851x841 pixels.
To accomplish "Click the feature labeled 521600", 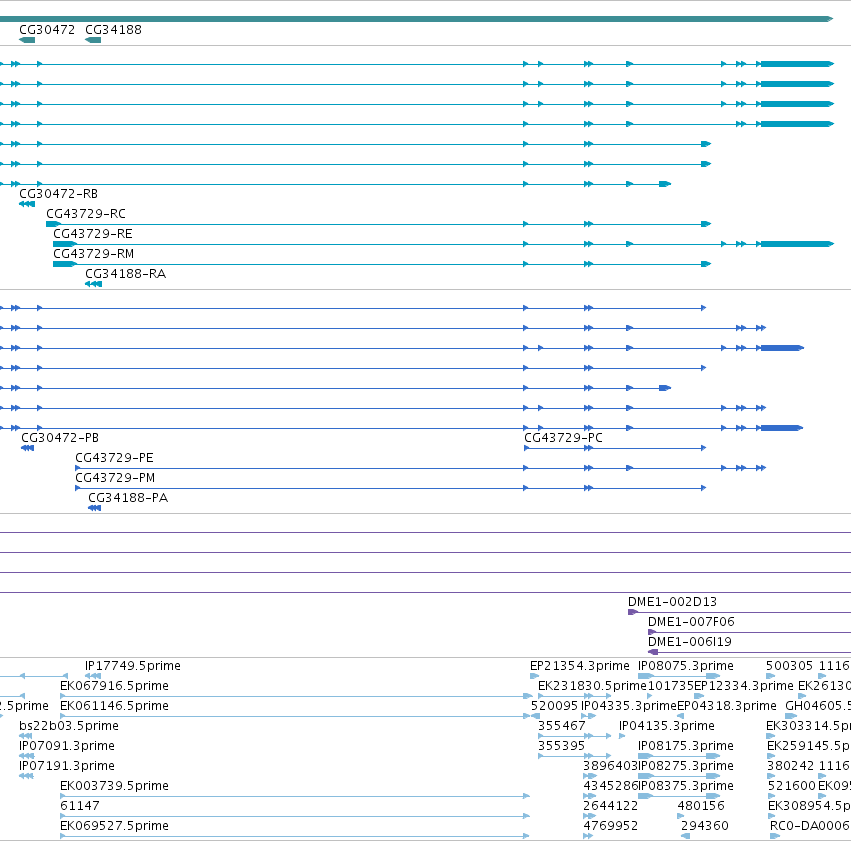I will [792, 786].
